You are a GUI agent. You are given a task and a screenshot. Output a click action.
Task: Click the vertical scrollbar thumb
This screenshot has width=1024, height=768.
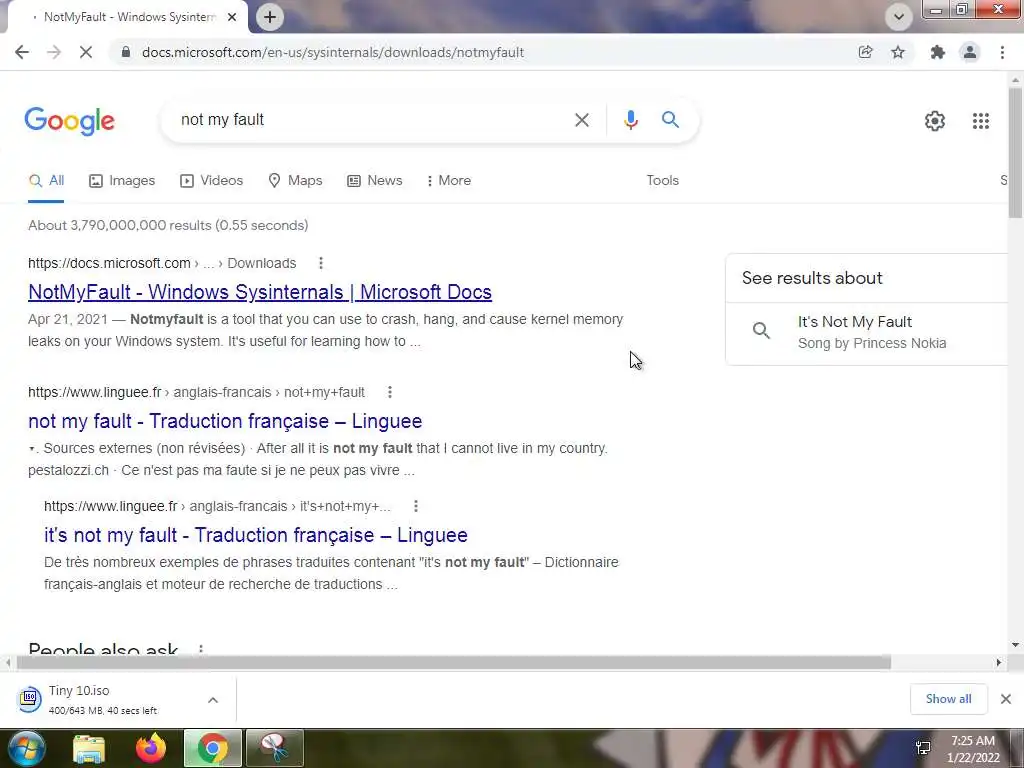click(1015, 153)
